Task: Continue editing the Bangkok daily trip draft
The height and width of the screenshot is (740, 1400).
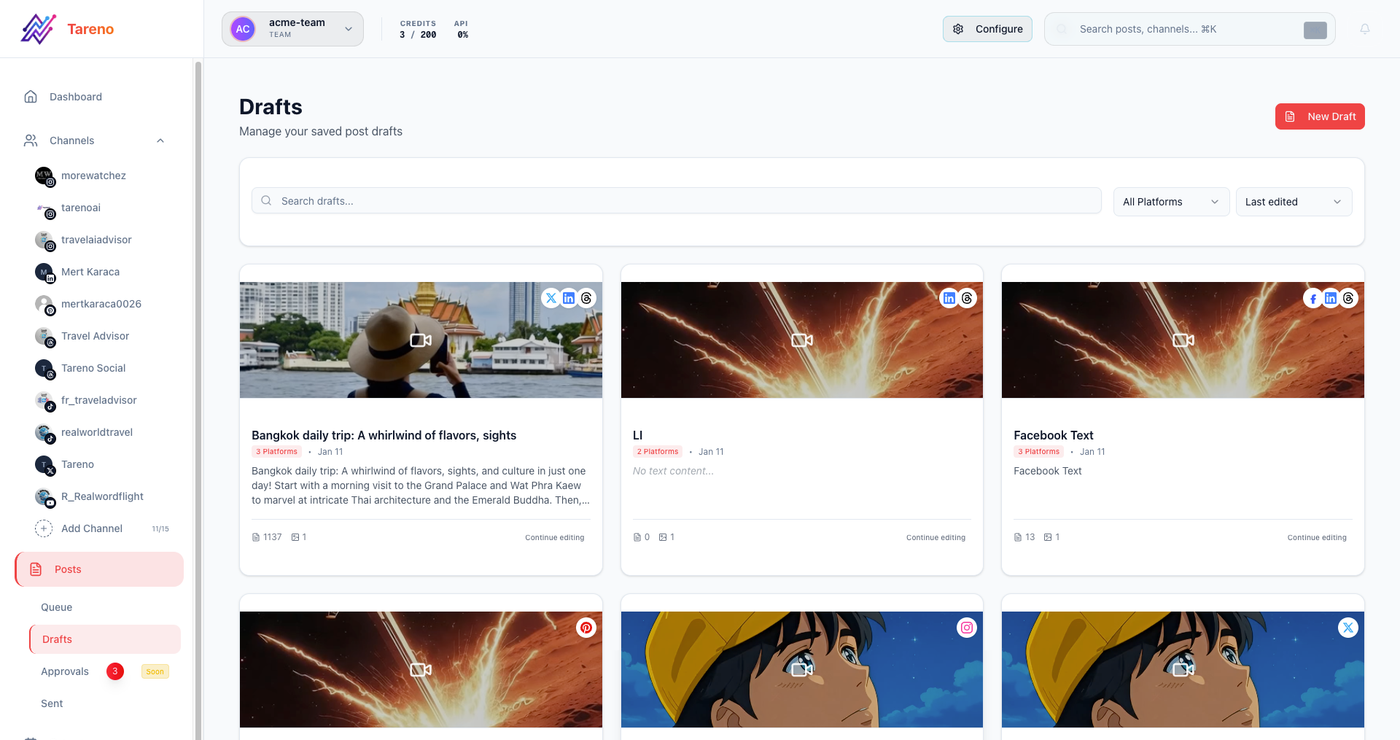Action: pos(555,538)
